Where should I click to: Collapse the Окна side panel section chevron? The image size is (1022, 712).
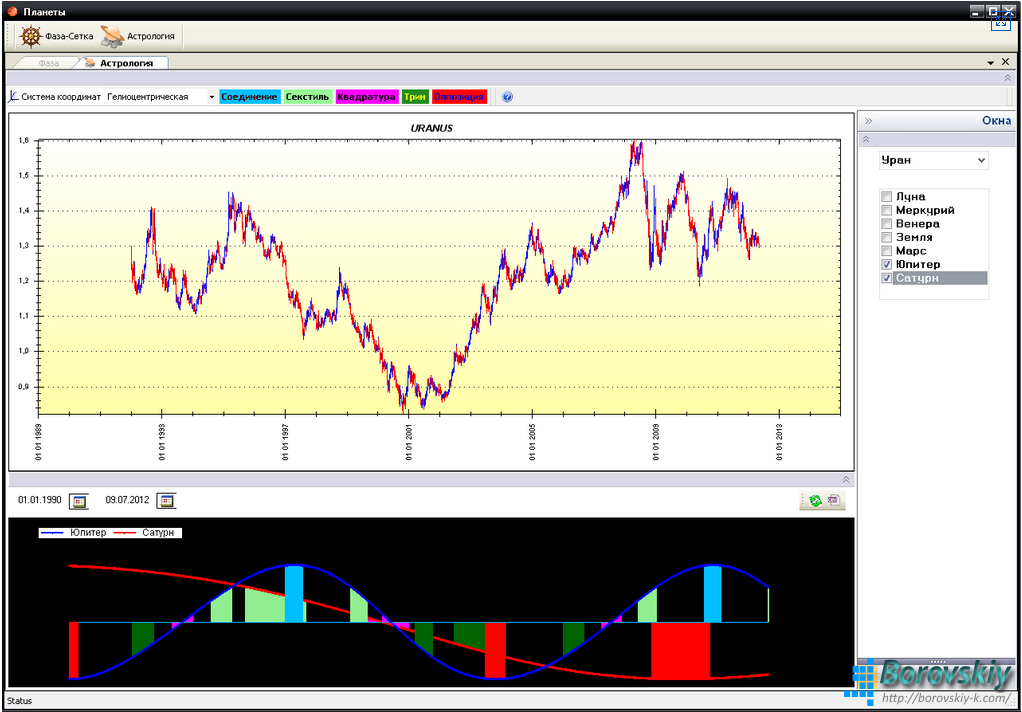click(866, 139)
